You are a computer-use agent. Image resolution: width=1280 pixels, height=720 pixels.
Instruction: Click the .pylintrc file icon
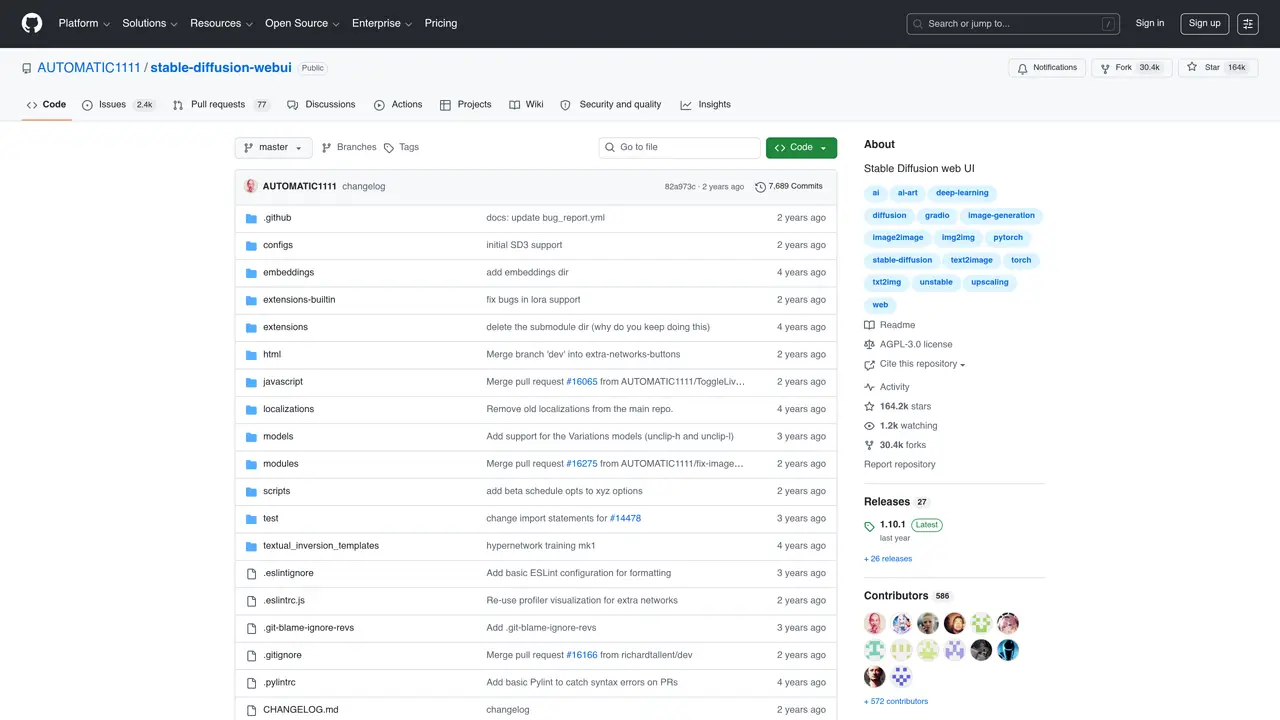(x=252, y=682)
